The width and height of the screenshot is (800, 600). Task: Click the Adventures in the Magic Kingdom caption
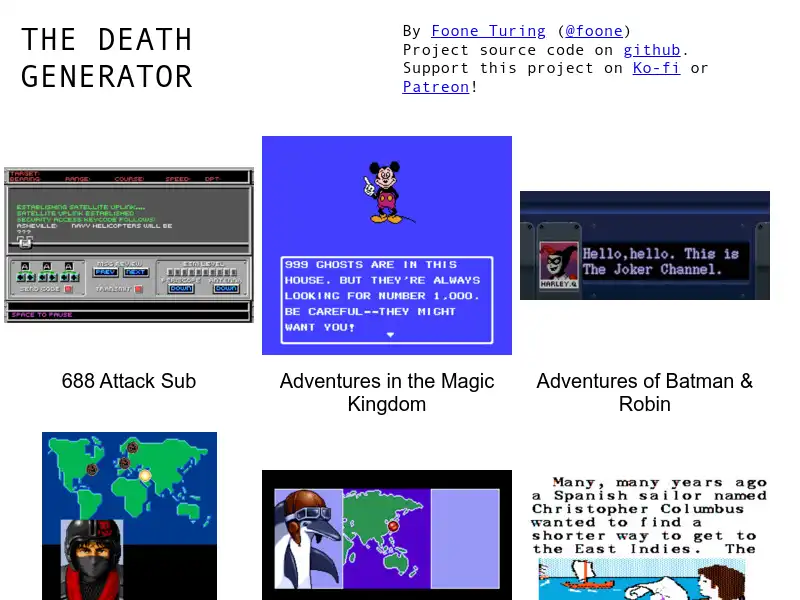387,392
